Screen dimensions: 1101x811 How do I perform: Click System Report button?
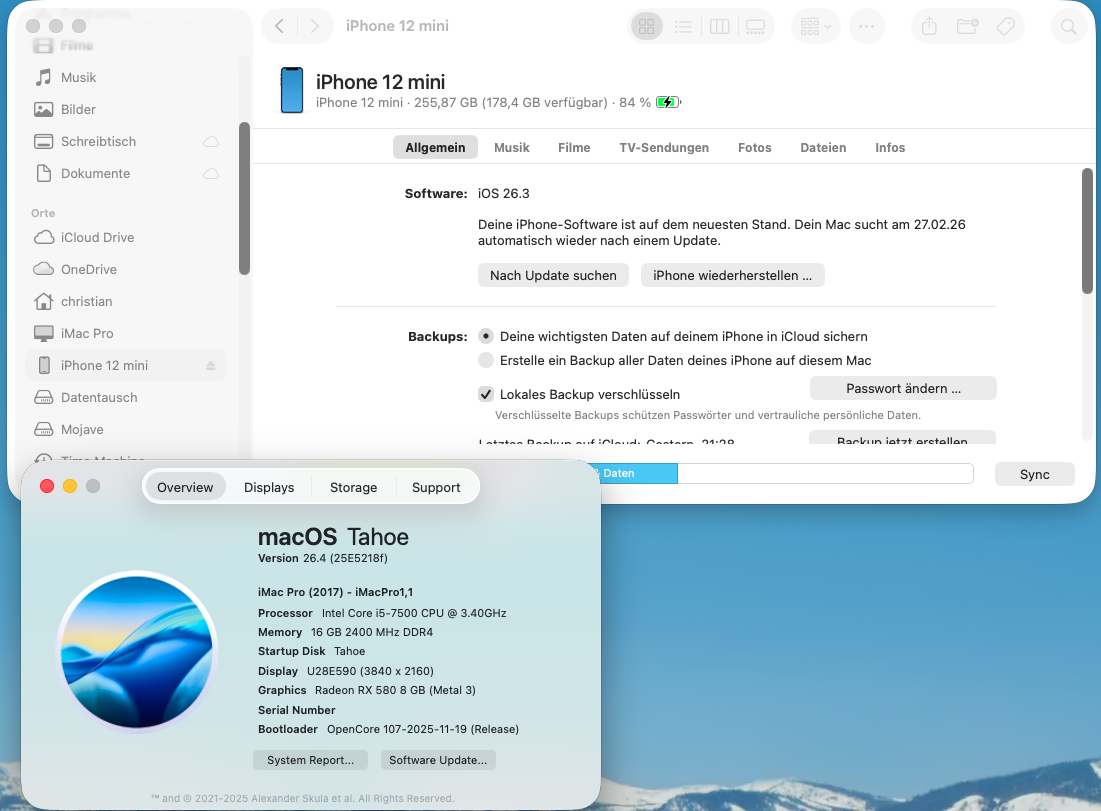(310, 760)
